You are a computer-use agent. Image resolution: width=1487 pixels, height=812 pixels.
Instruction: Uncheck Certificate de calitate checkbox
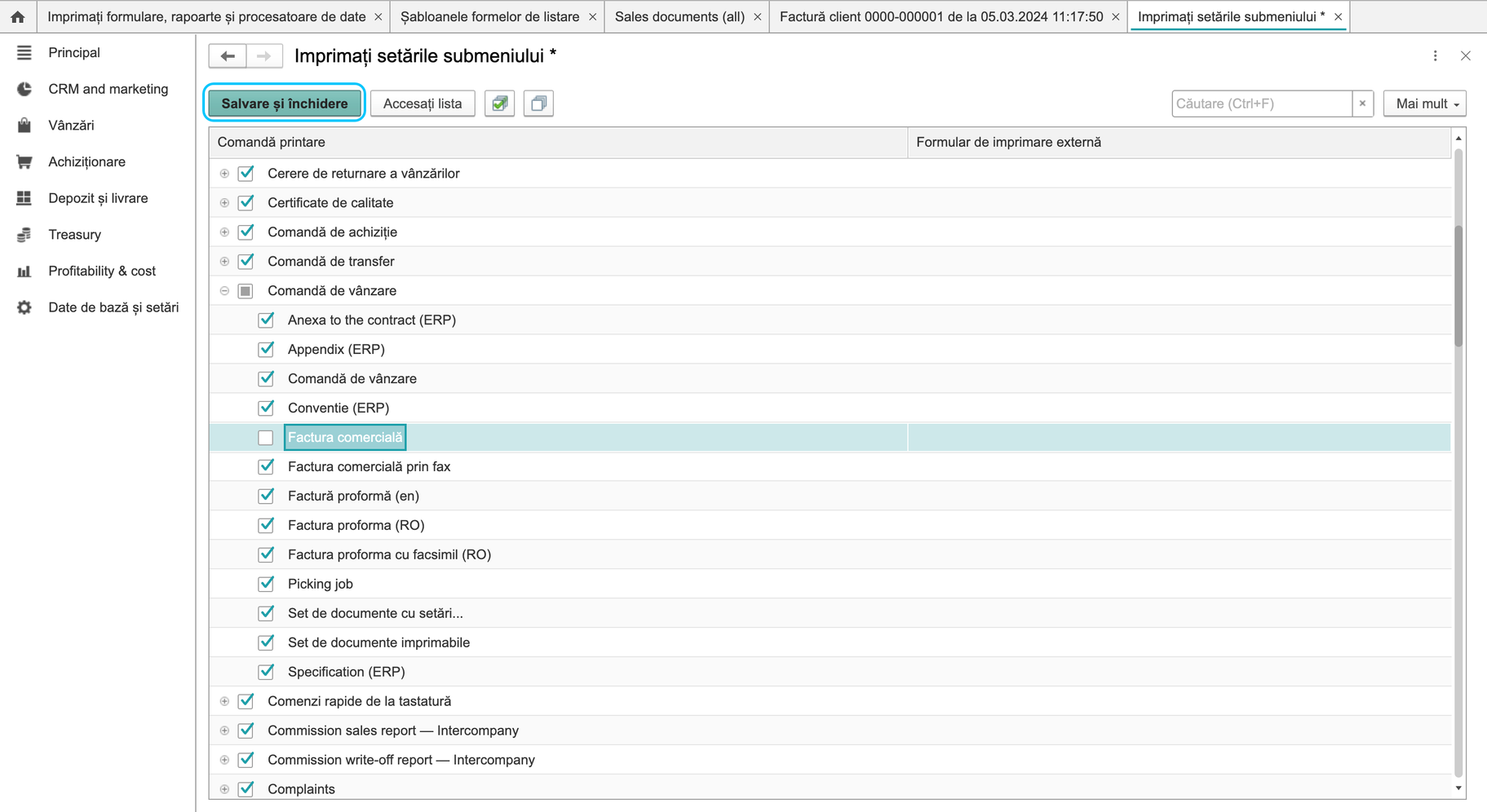coord(246,203)
